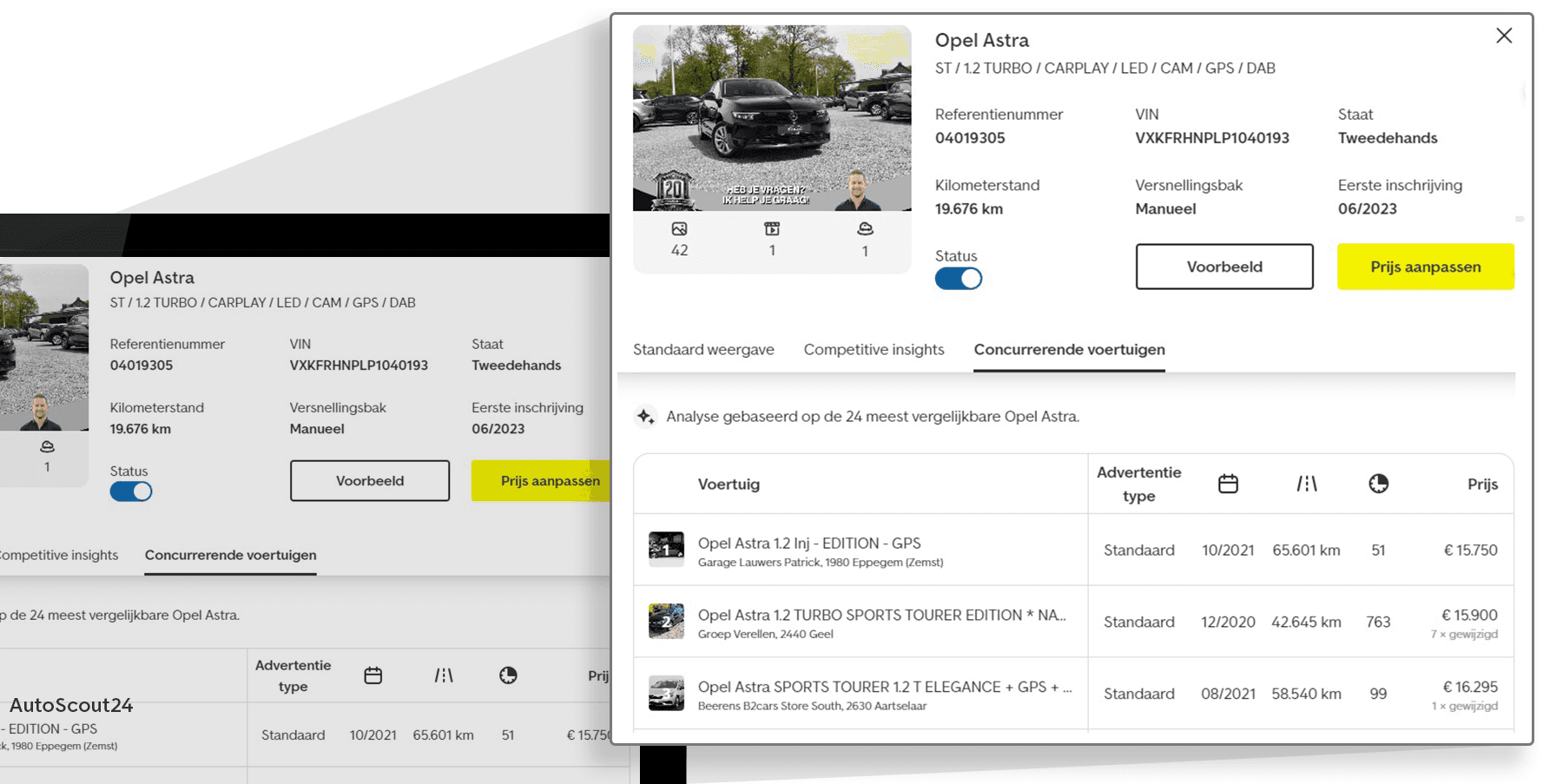Image resolution: width=1563 pixels, height=784 pixels.
Task: Sort by days online pie icon in popup
Action: click(x=1378, y=484)
